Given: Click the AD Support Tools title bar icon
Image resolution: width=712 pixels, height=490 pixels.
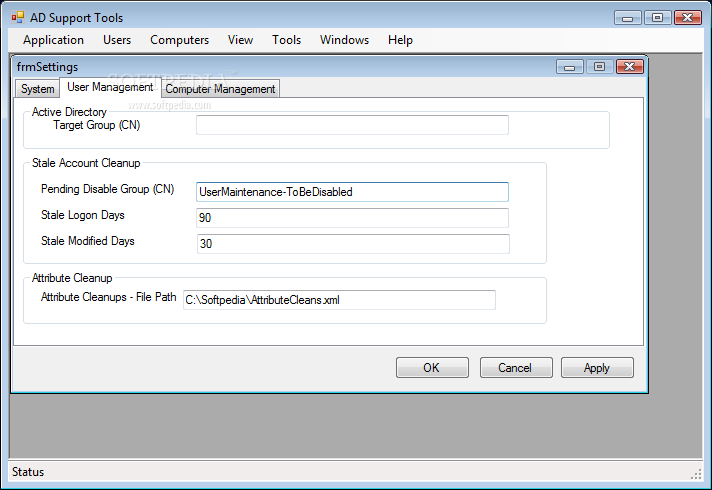Looking at the screenshot, I should [x=18, y=18].
